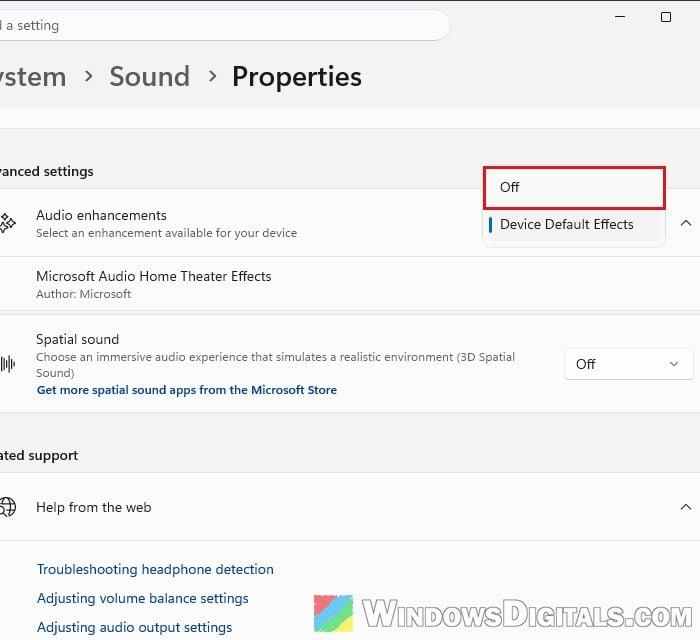Maximize the Settings window
Screen dimensions: 700x640
point(666,17)
